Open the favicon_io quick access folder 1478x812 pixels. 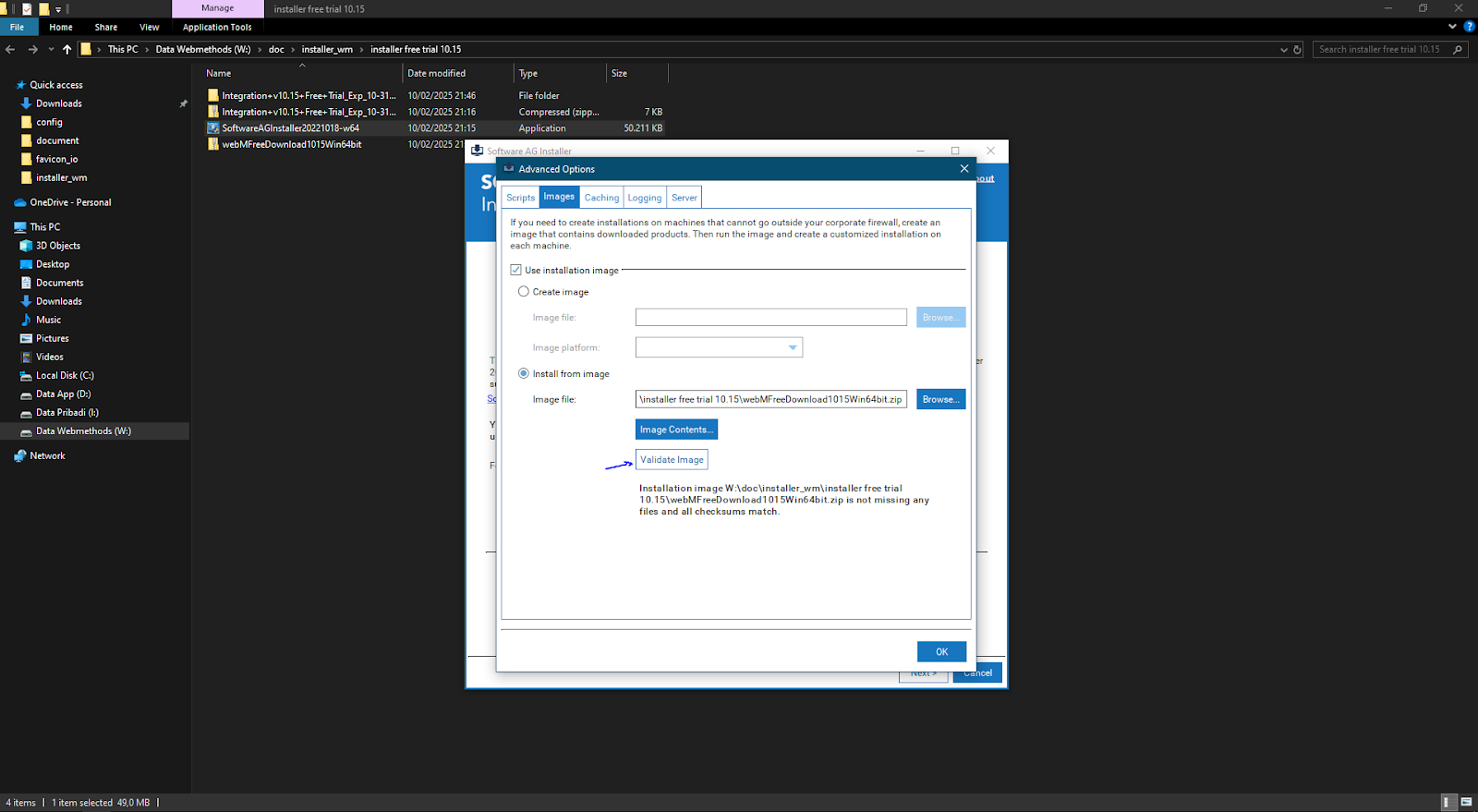coord(56,159)
